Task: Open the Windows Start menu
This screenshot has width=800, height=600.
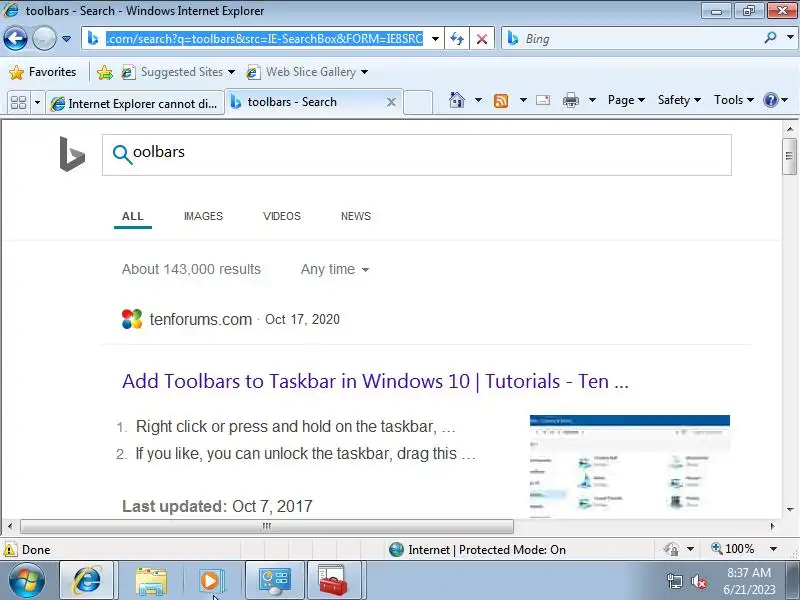Action: [x=26, y=581]
